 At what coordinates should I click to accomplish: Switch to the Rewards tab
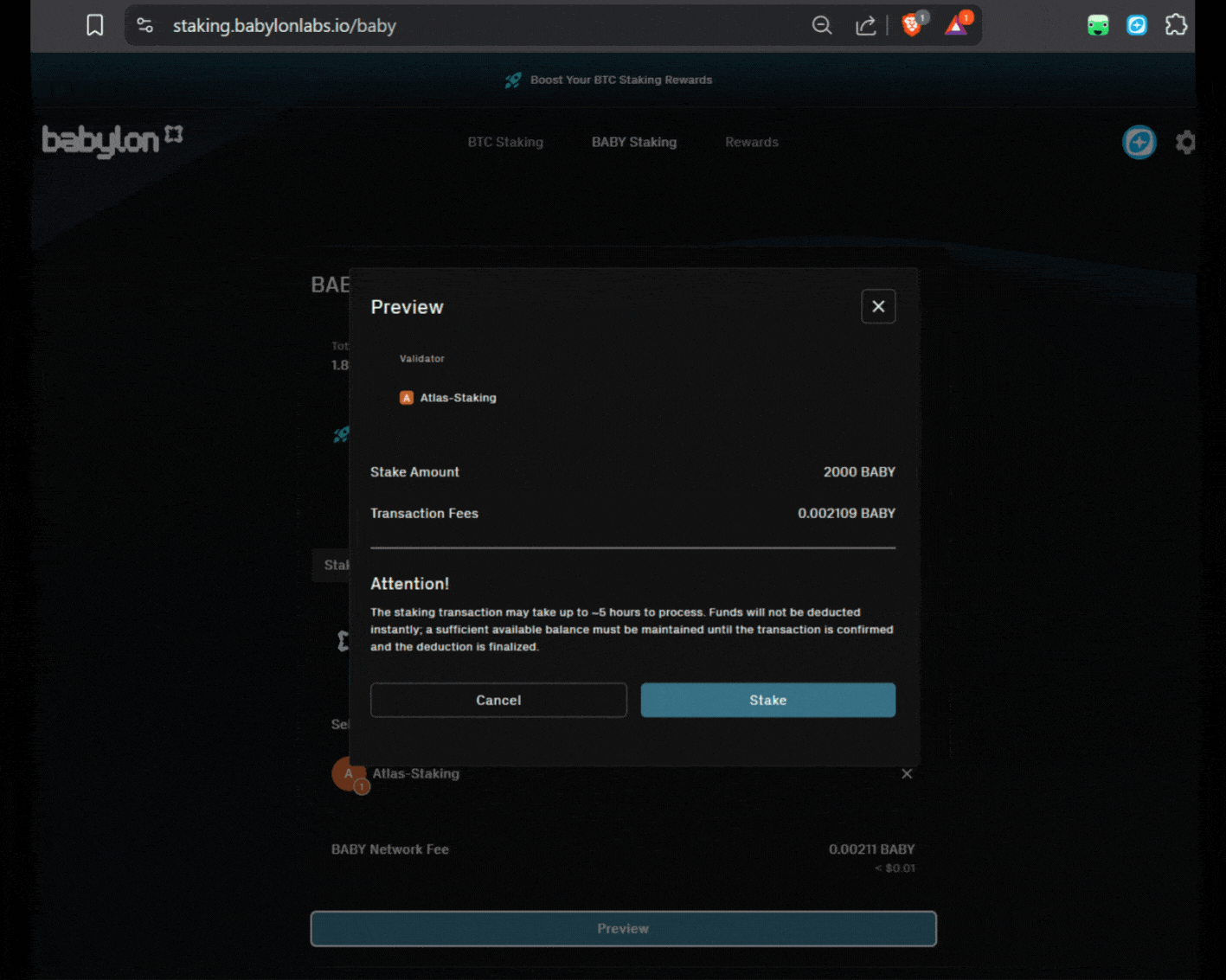coord(751,142)
